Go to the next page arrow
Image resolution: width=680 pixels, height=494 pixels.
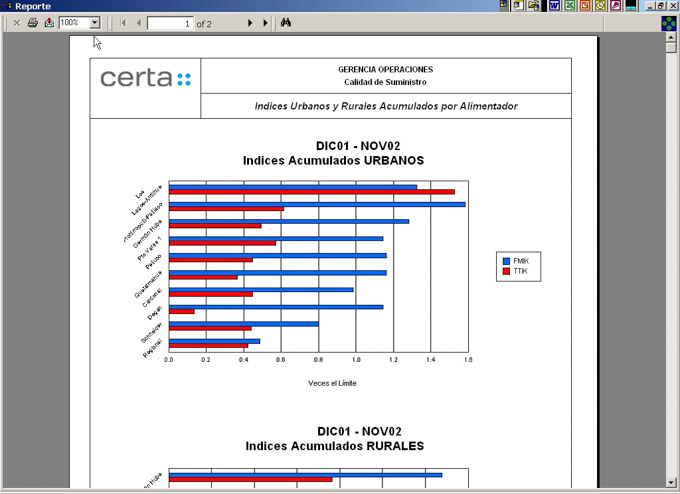250,22
